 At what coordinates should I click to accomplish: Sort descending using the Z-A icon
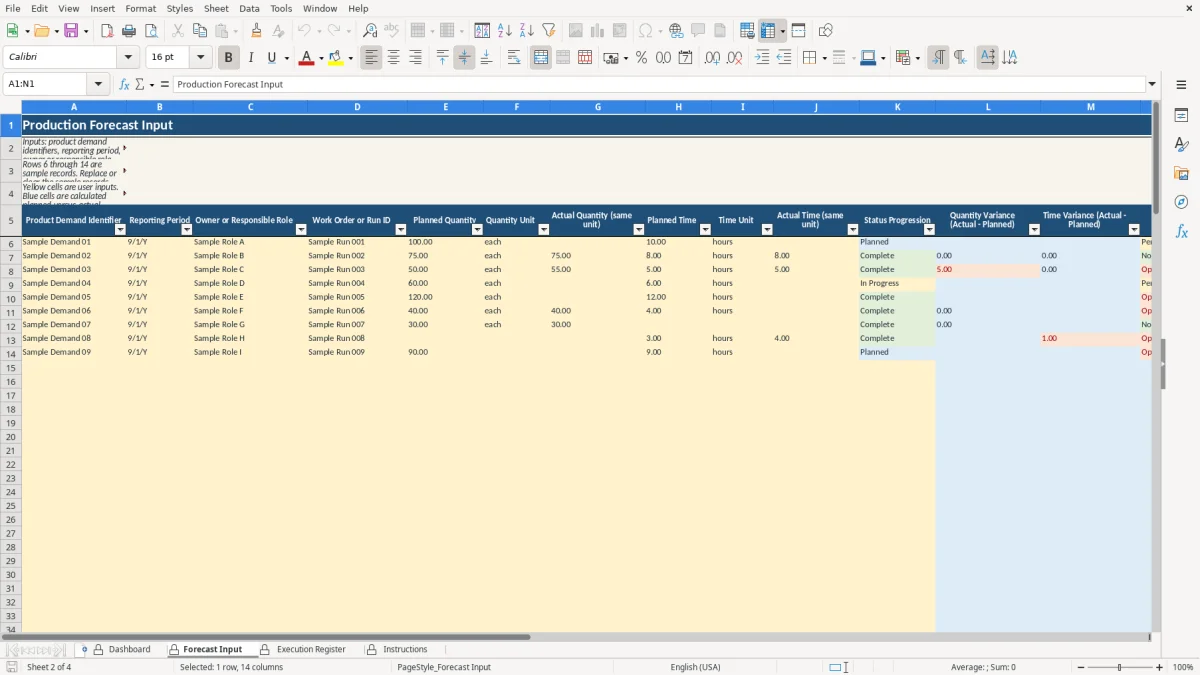(527, 31)
